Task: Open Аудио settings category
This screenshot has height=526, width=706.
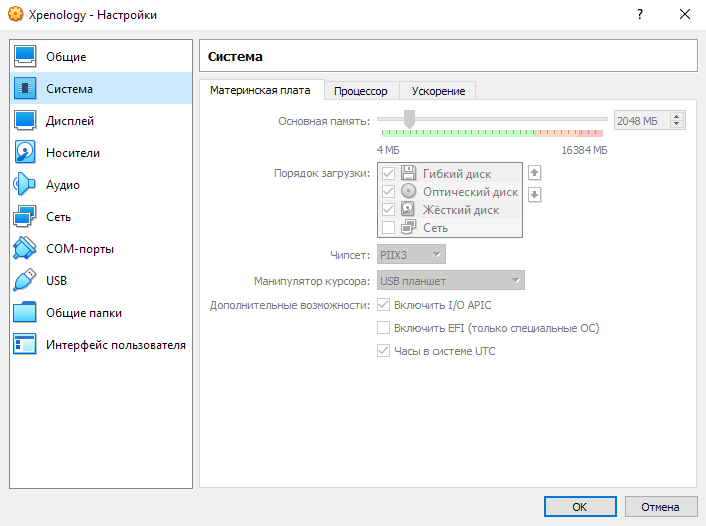Action: [x=101, y=184]
